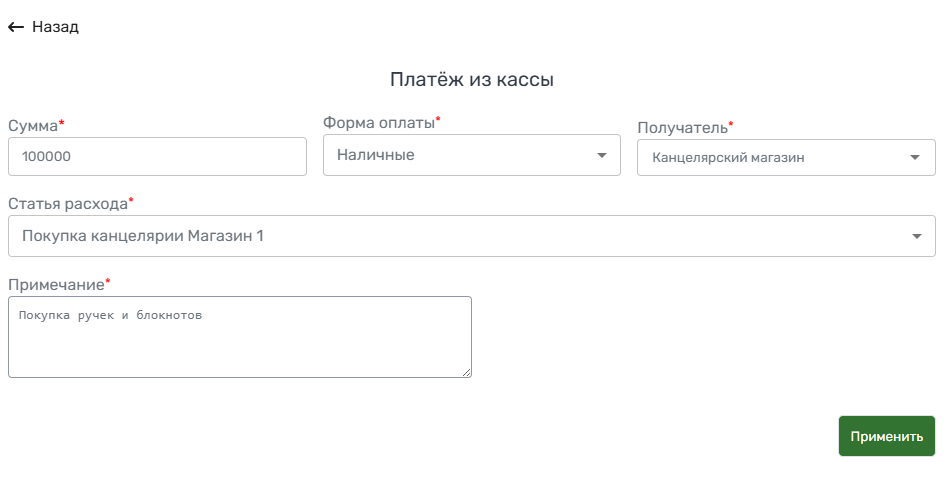Expand the Получатель combo box
948x484 pixels.
coord(786,158)
